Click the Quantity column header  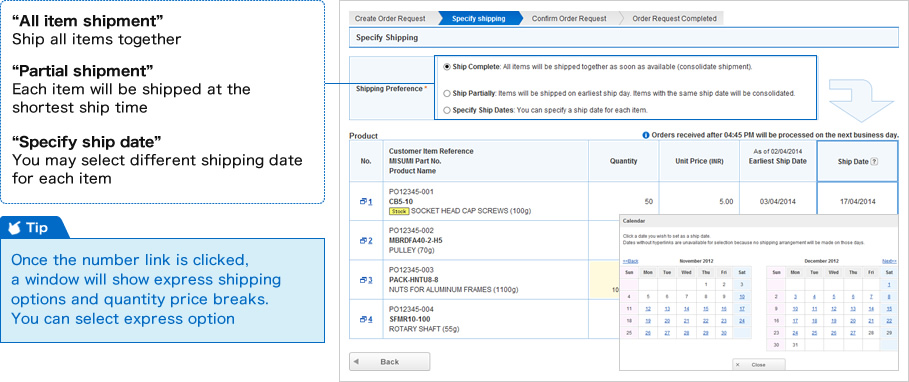click(x=624, y=161)
